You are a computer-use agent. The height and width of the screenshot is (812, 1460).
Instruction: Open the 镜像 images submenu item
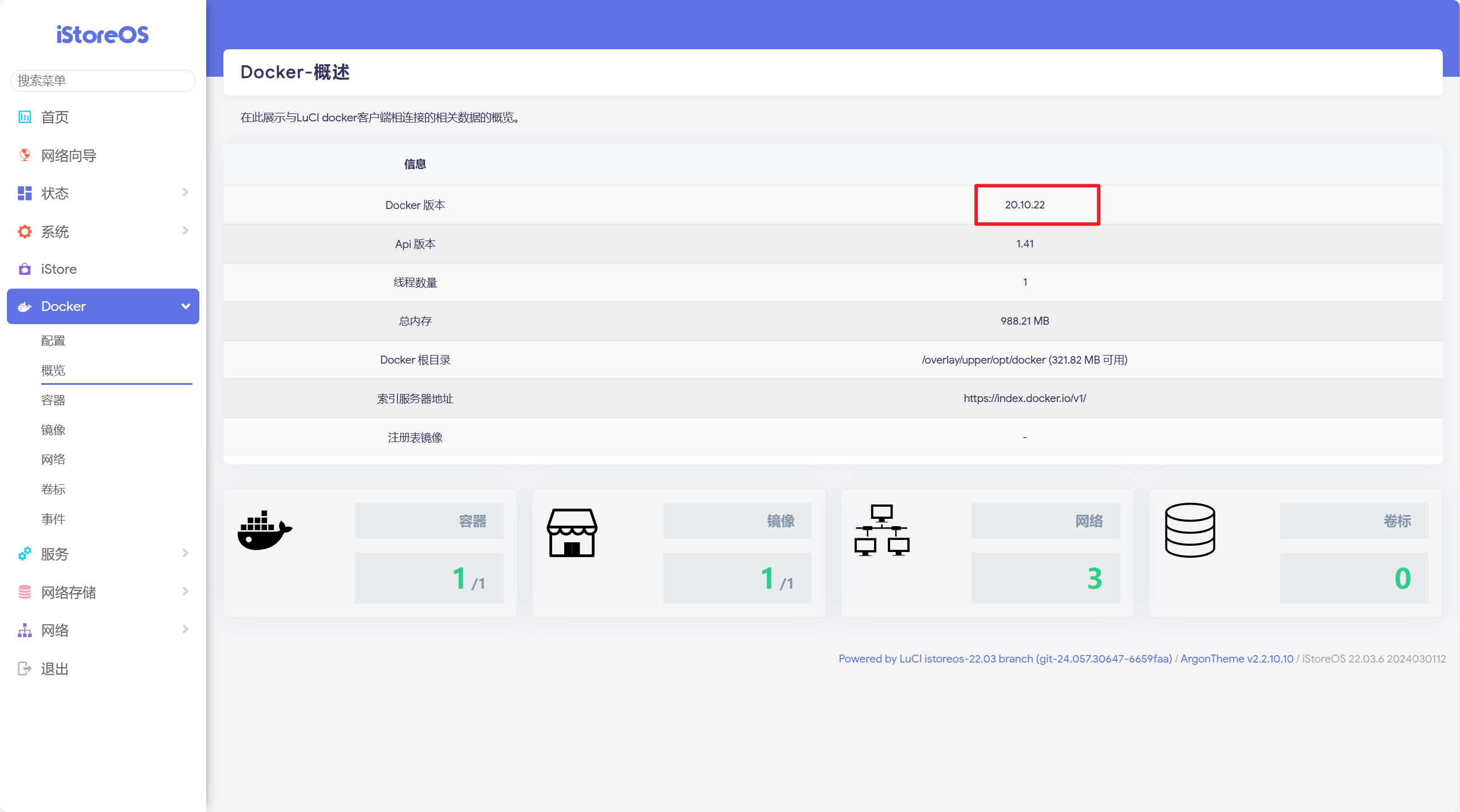click(x=53, y=430)
